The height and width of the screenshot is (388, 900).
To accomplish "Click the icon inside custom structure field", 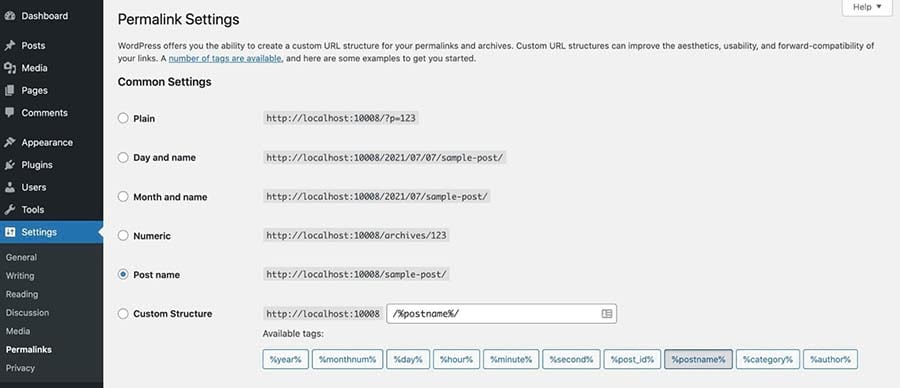I will coord(606,313).
